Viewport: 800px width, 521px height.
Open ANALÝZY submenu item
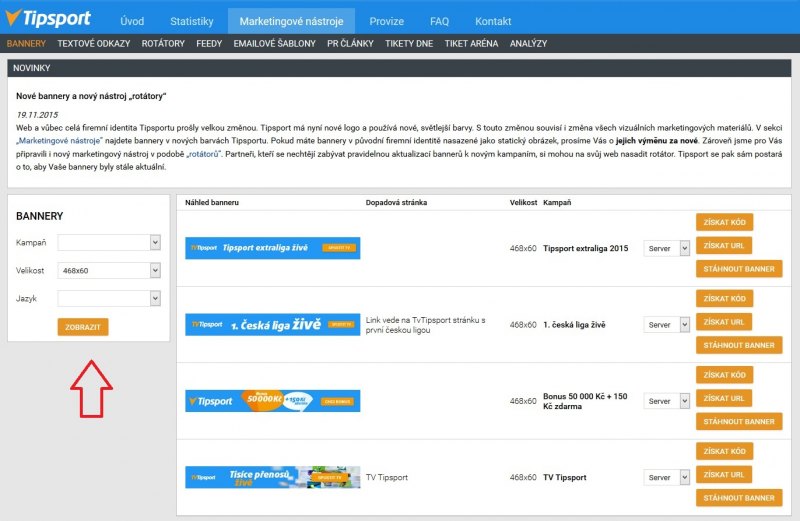529,44
